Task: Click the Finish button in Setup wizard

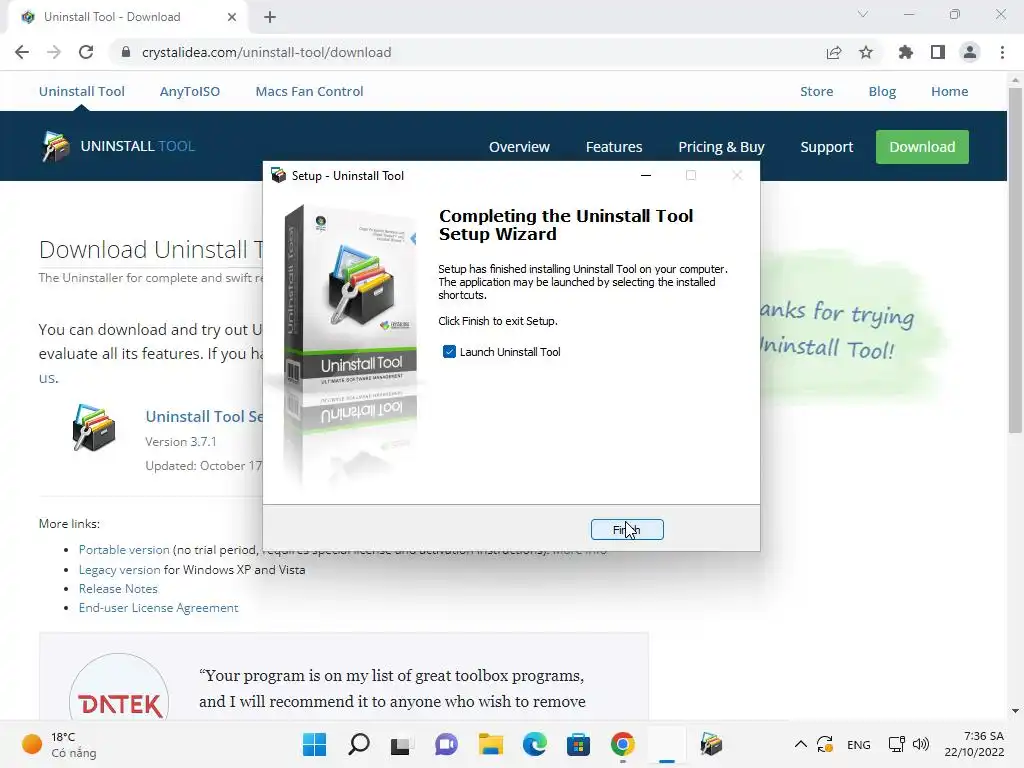Action: 627,530
